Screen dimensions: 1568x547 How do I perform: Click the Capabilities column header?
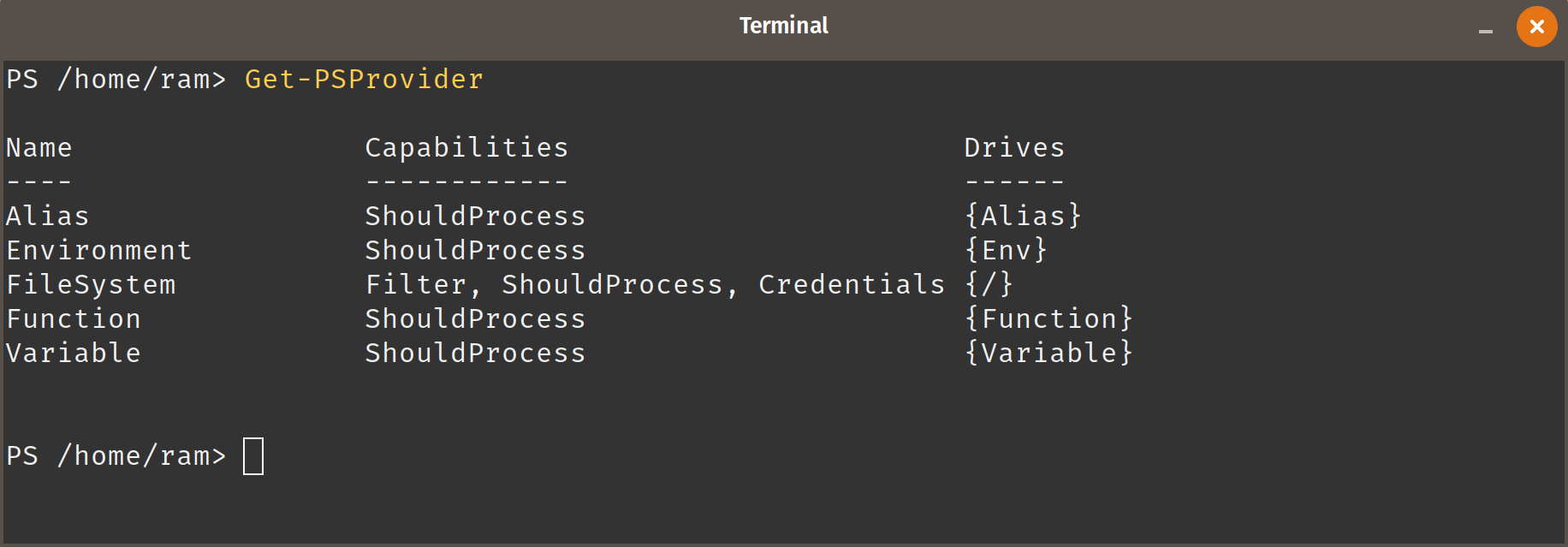coord(467,147)
